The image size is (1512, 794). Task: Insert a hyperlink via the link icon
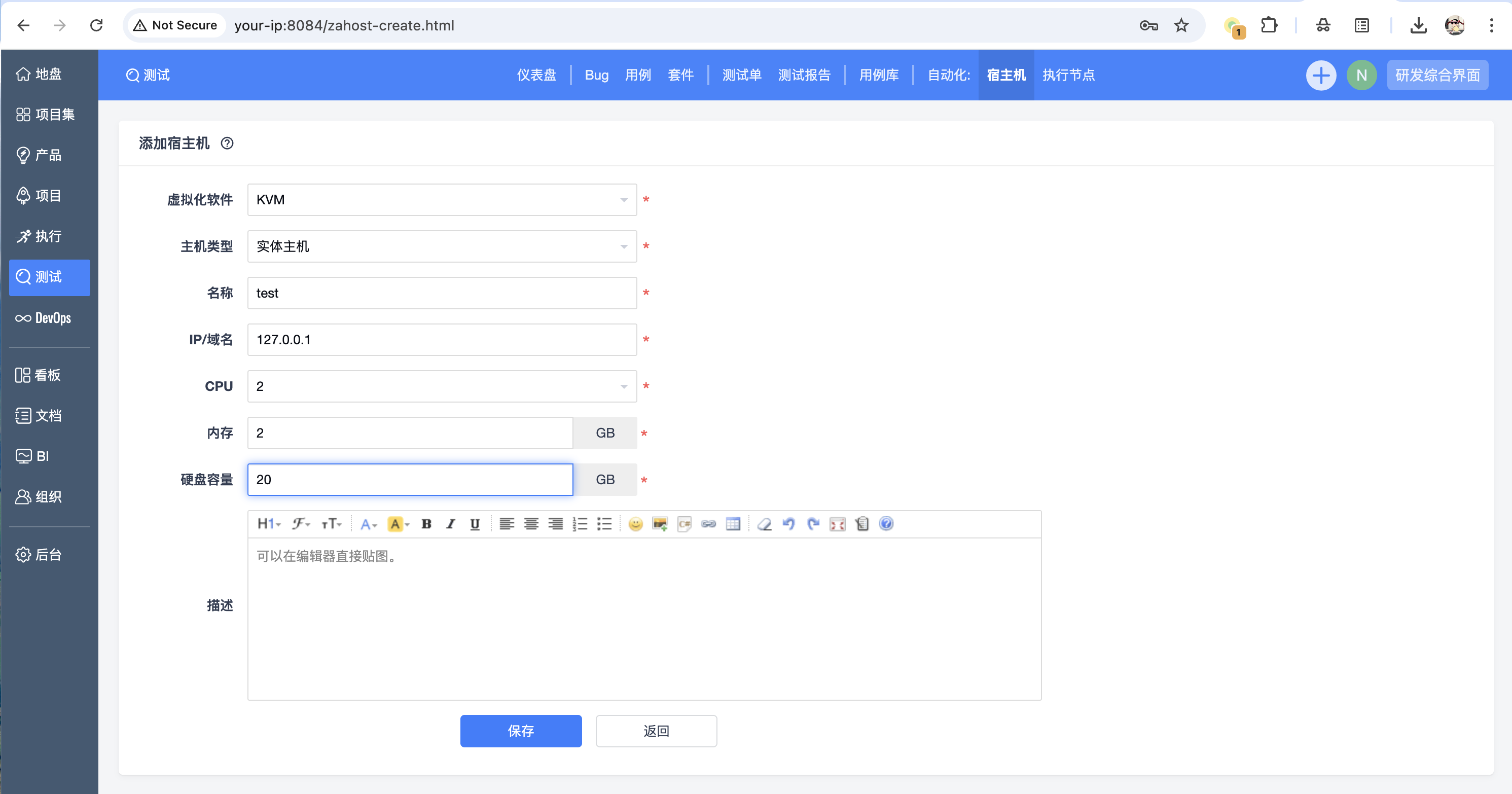tap(708, 524)
